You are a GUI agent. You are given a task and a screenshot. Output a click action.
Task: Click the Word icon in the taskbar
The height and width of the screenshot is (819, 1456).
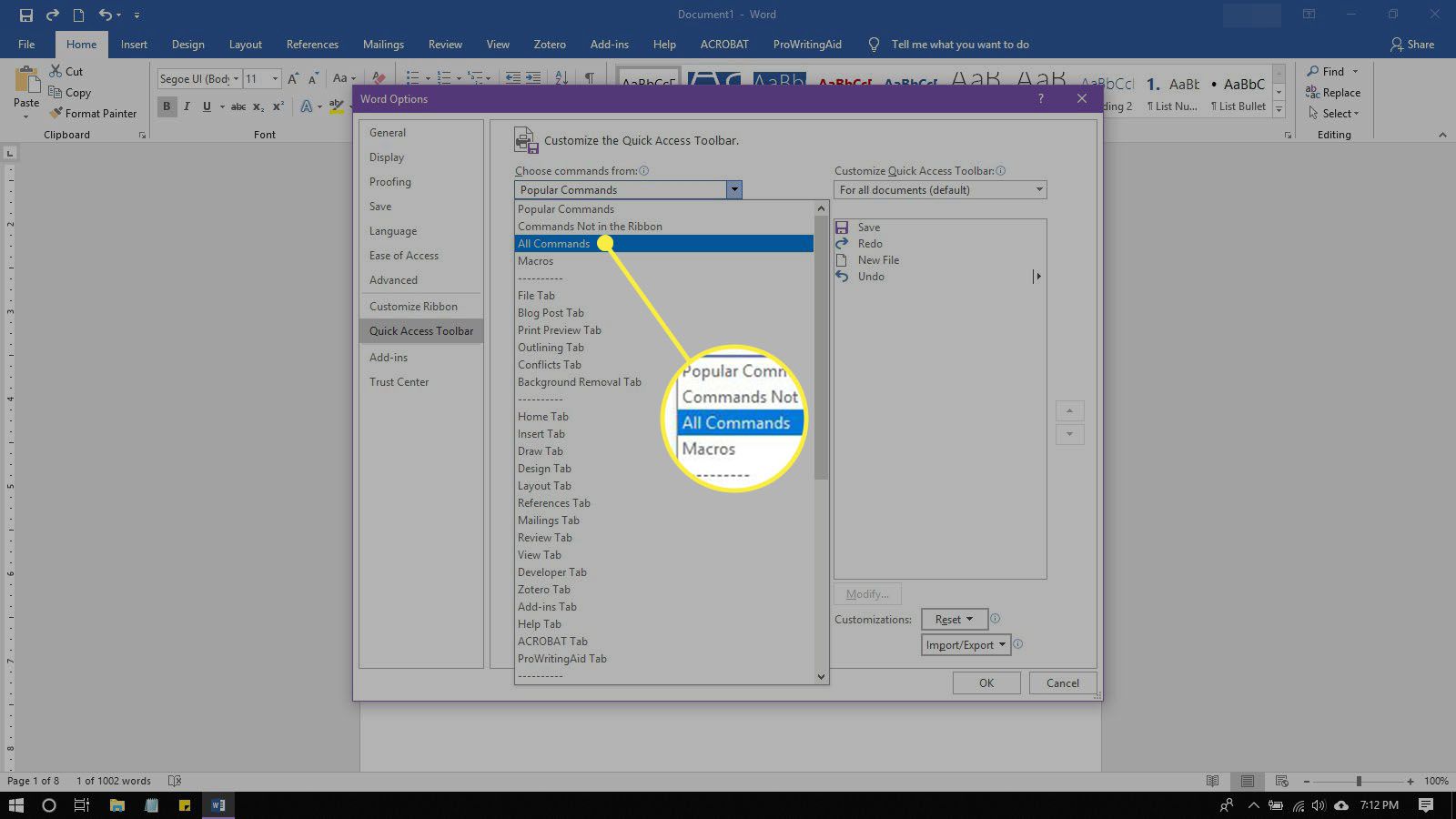point(217,805)
